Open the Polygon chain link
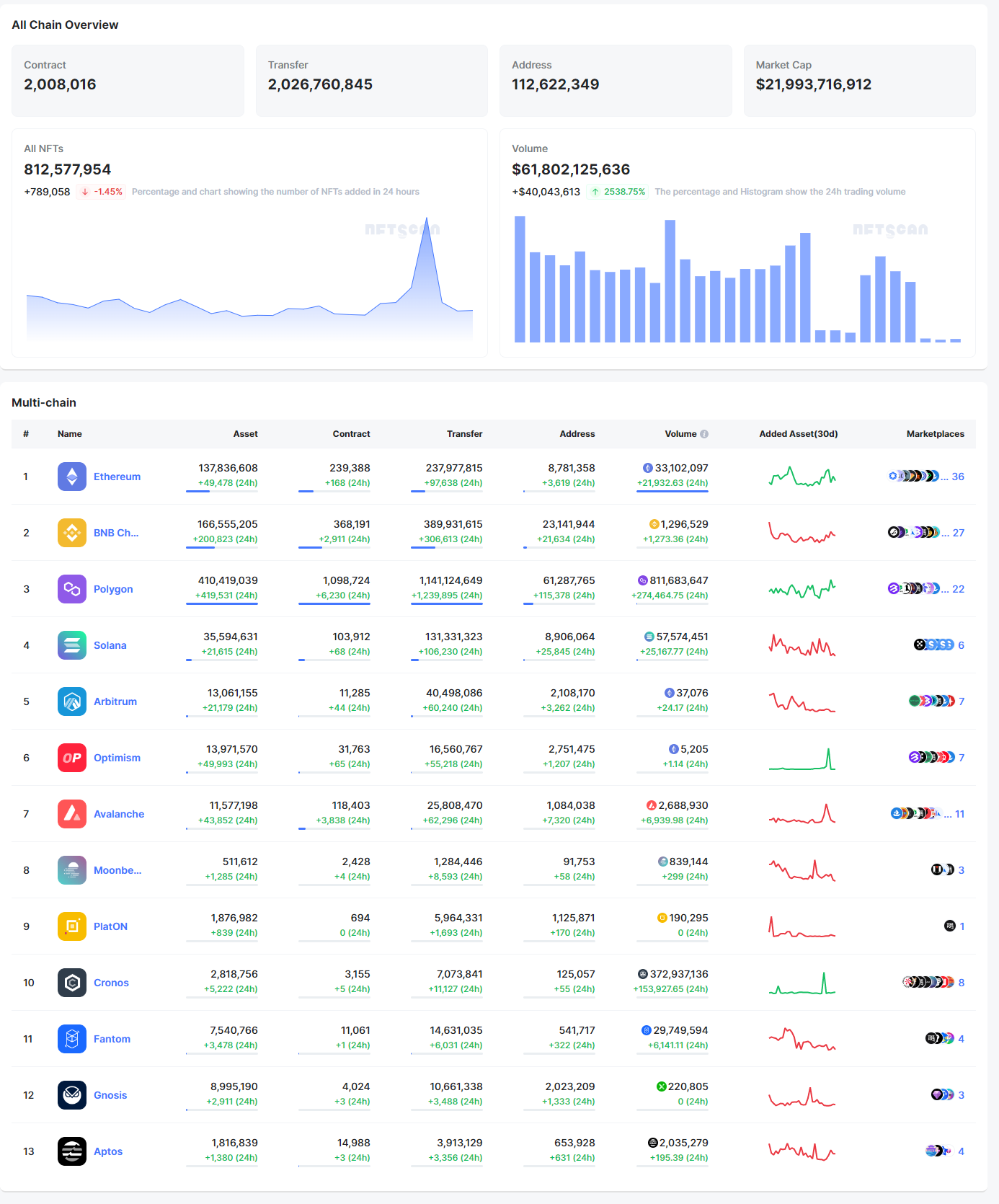 [113, 589]
